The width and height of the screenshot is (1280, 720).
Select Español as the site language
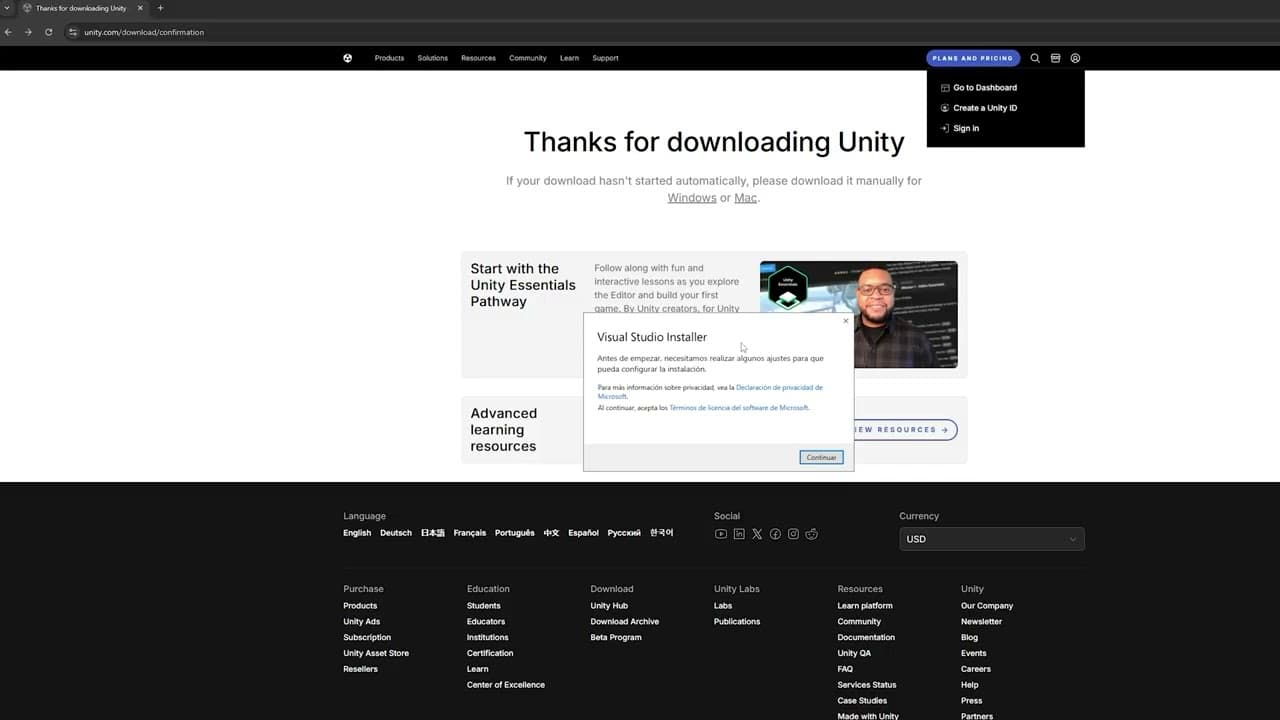pyautogui.click(x=583, y=533)
